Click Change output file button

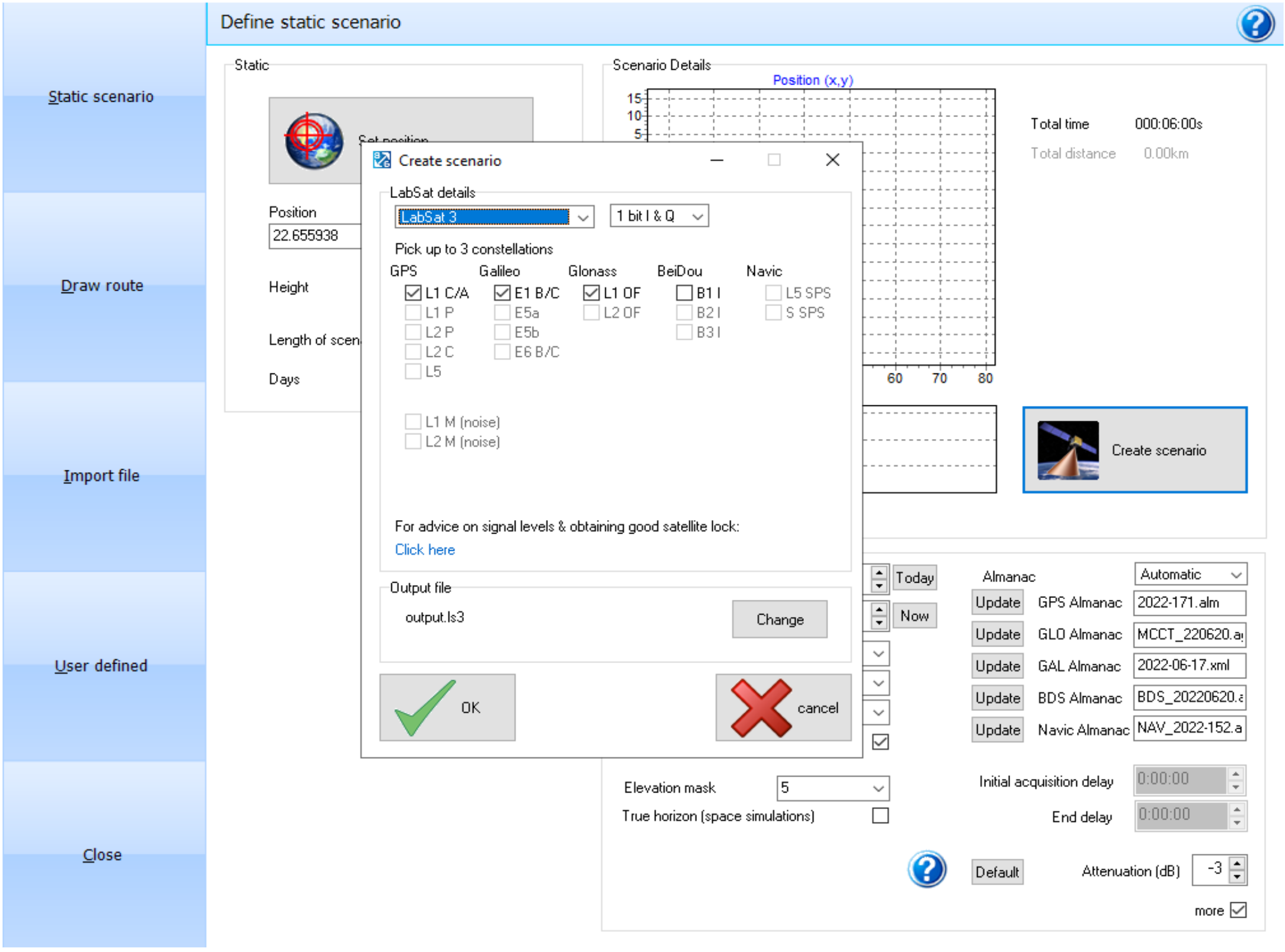tap(780, 619)
